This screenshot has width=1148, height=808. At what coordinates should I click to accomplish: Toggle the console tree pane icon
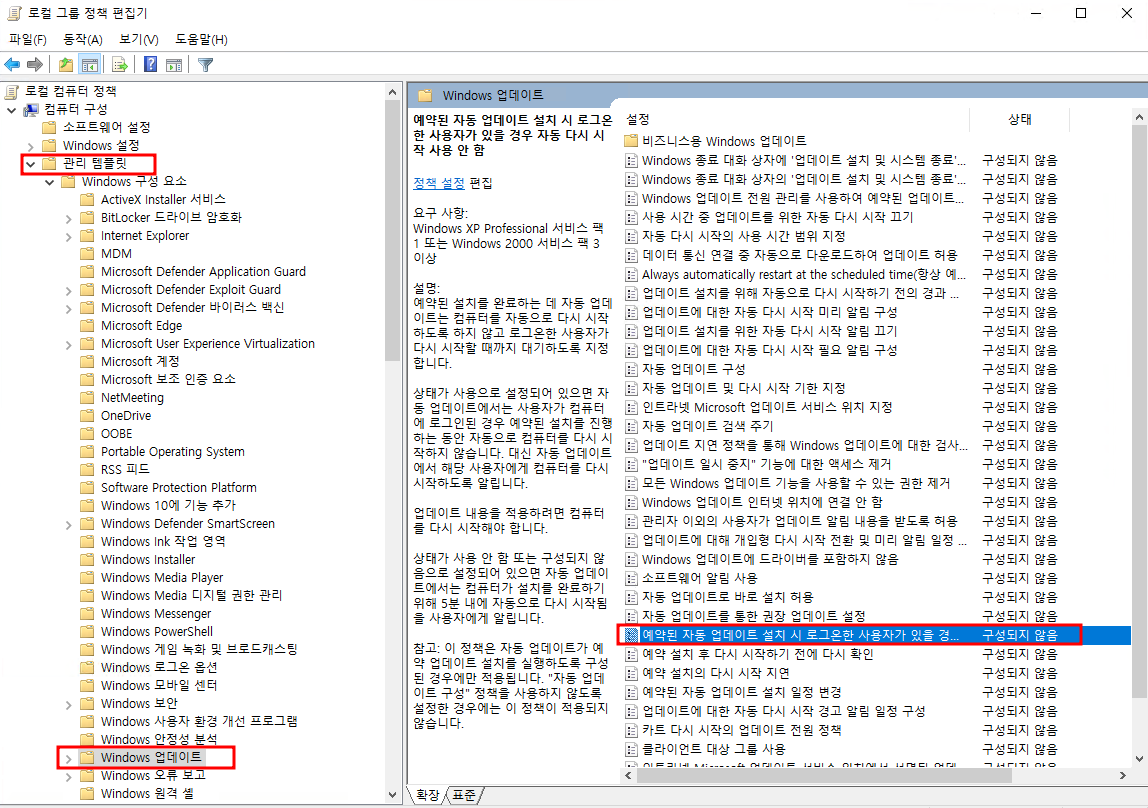[x=90, y=65]
